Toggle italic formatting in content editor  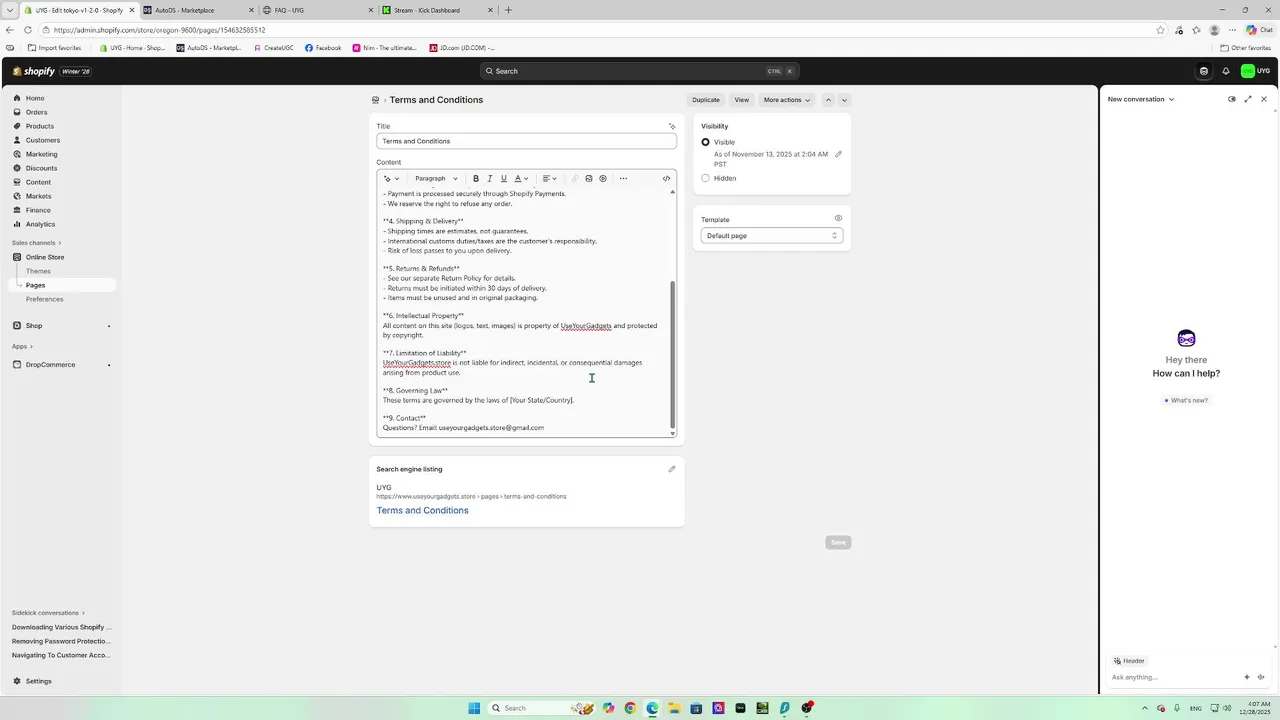coord(490,179)
